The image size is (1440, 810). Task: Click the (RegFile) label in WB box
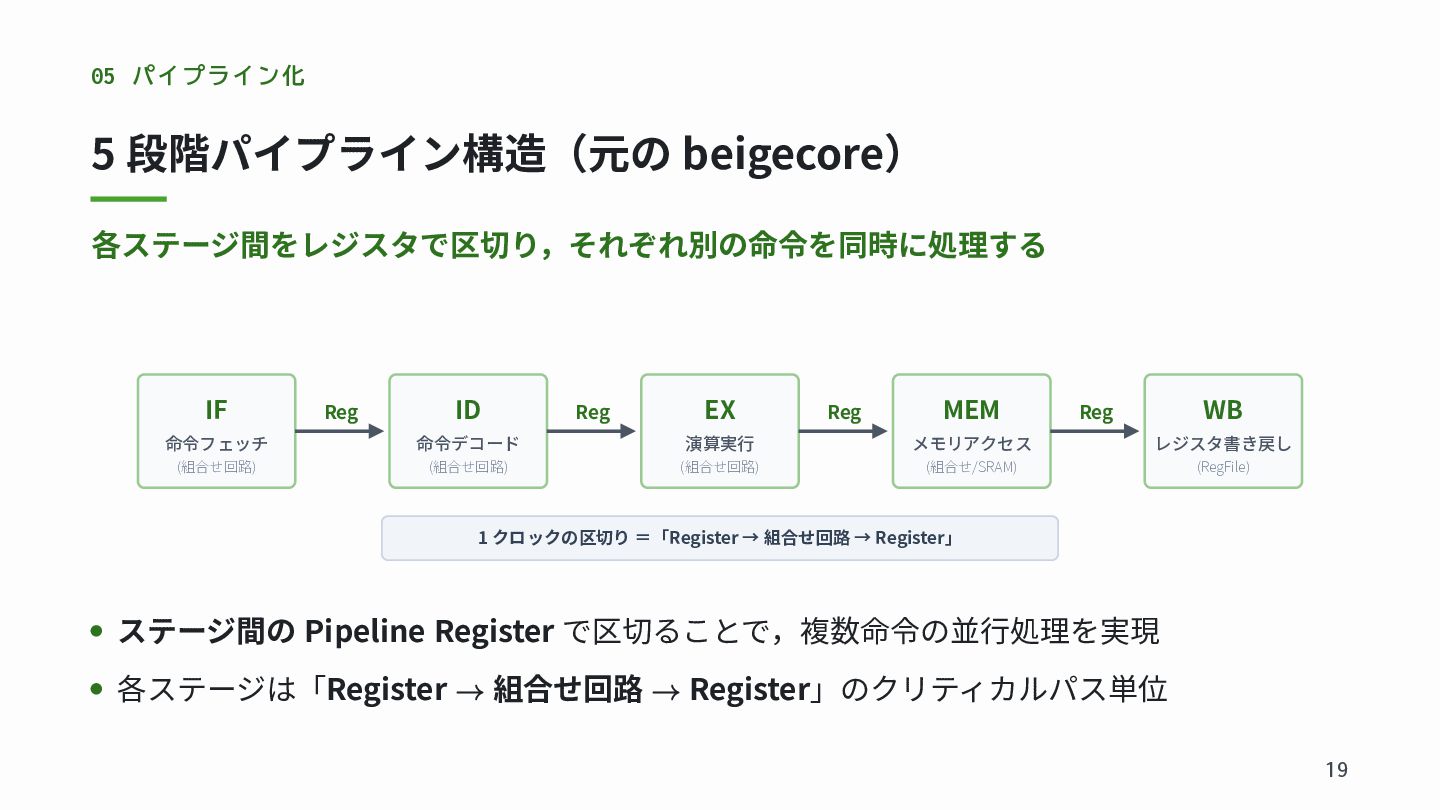[x=1223, y=466]
